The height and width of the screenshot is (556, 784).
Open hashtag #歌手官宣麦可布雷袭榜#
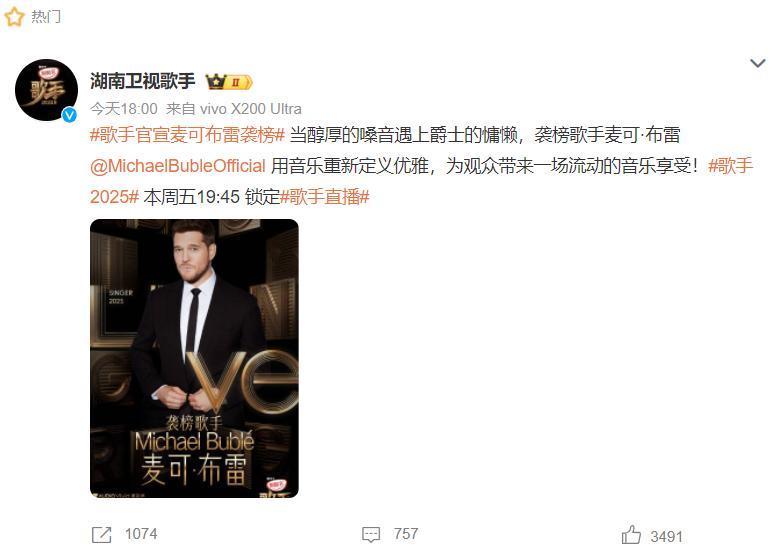click(x=188, y=135)
